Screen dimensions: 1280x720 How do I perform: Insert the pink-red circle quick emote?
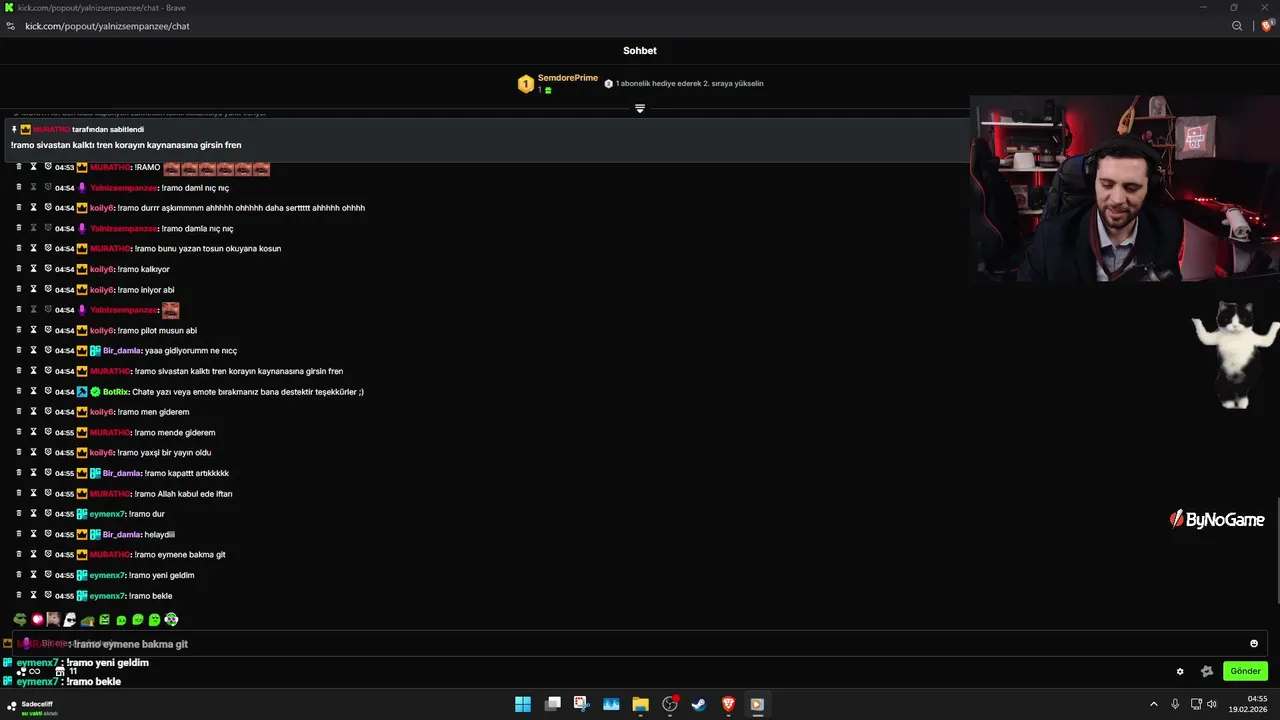pos(37,620)
